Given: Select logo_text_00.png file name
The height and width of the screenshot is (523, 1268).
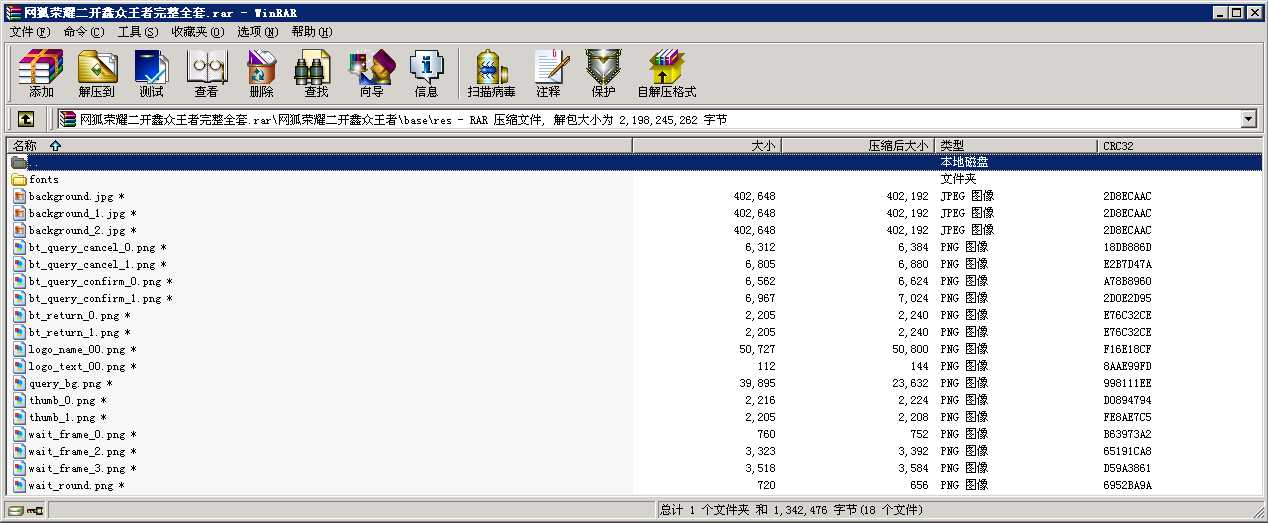Looking at the screenshot, I should pyautogui.click(x=82, y=366).
